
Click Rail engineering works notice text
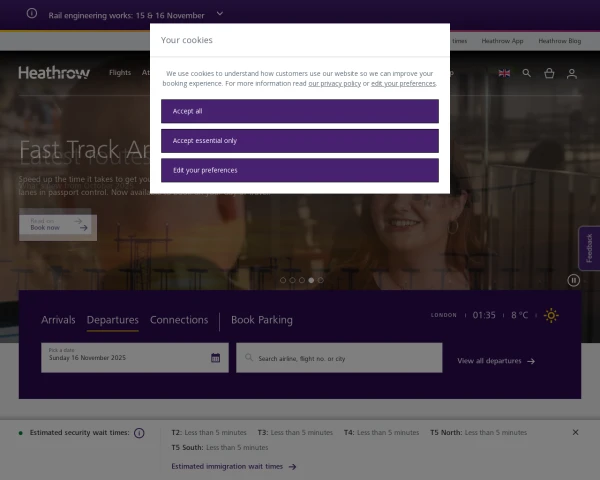(126, 16)
